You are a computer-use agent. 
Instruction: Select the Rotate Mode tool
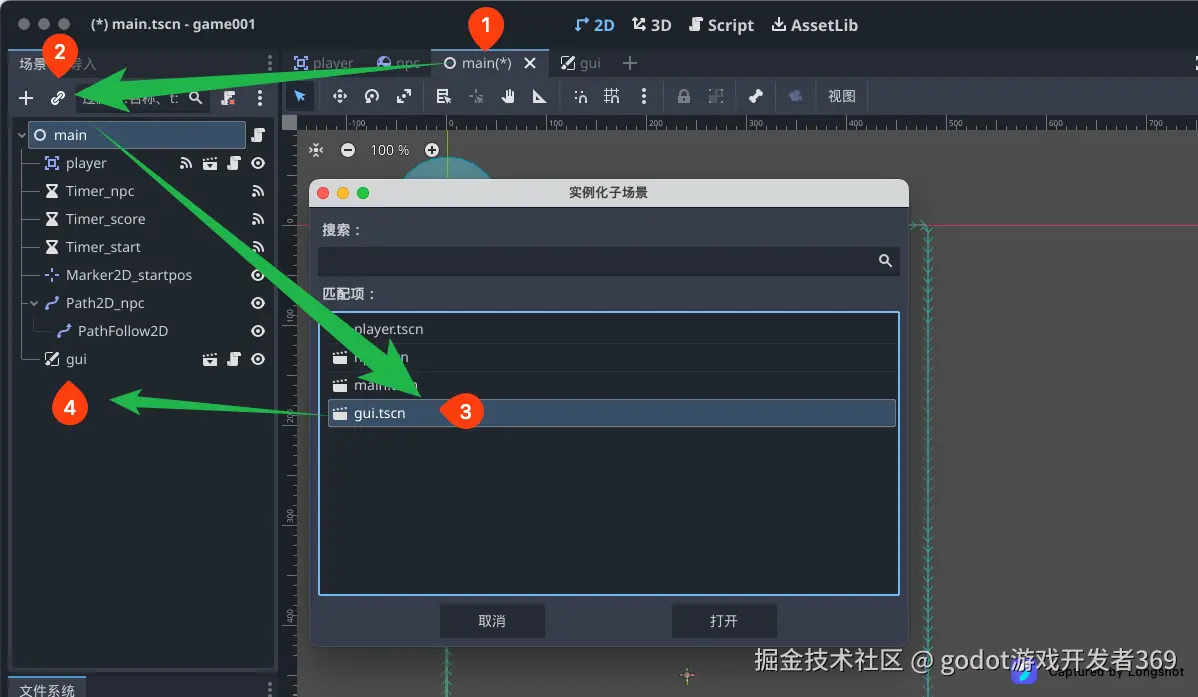tap(372, 96)
